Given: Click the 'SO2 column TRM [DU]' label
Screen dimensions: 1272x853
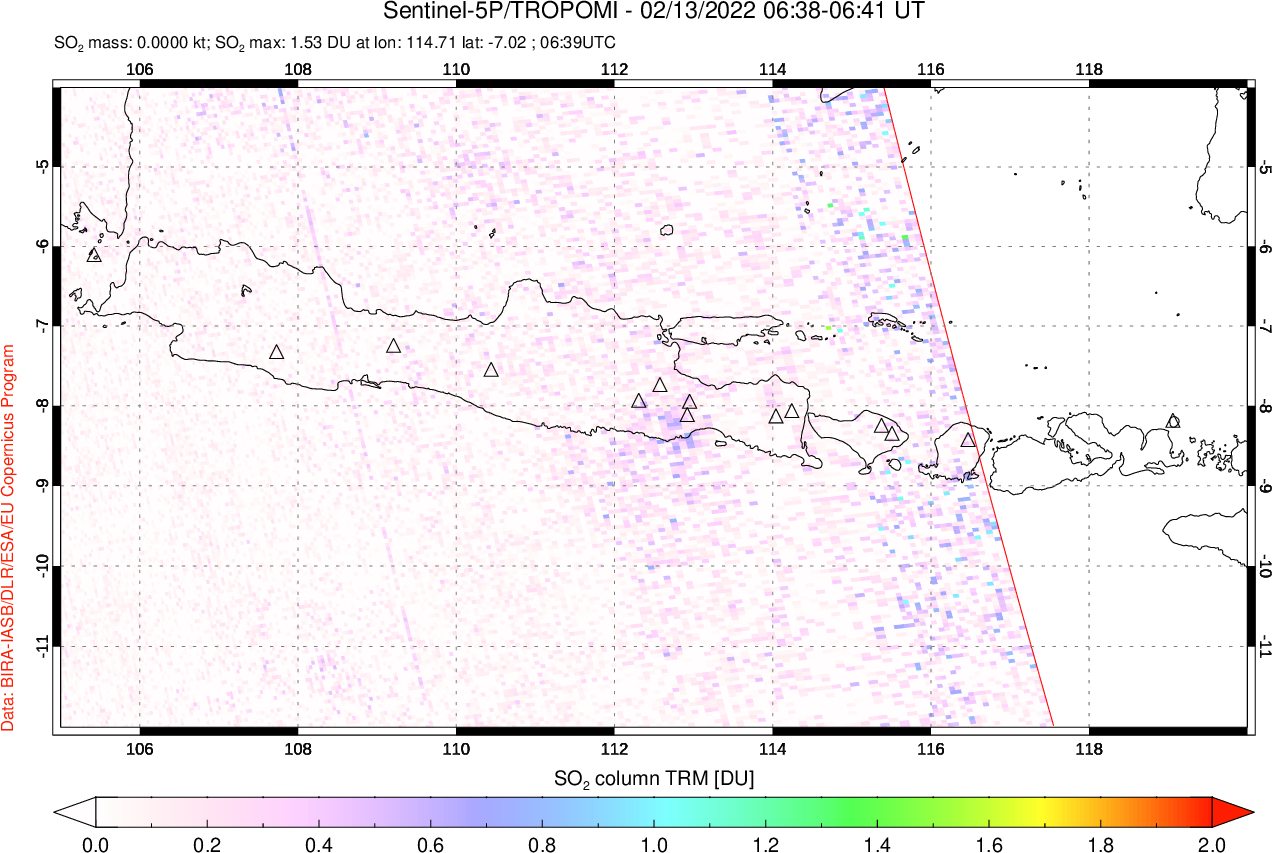Looking at the screenshot, I should tap(654, 777).
